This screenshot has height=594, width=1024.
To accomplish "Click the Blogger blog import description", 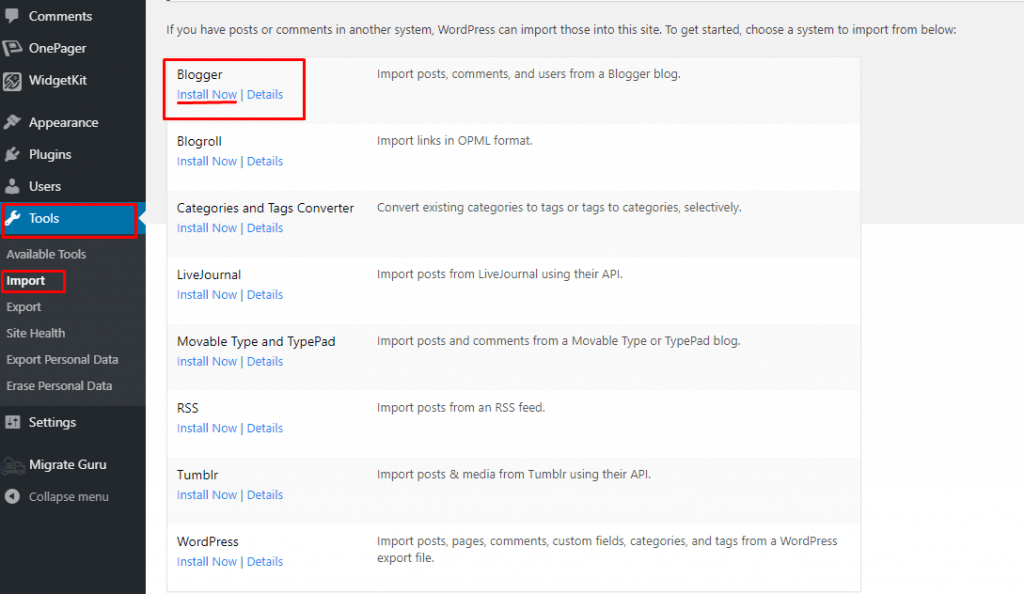I will coord(528,74).
